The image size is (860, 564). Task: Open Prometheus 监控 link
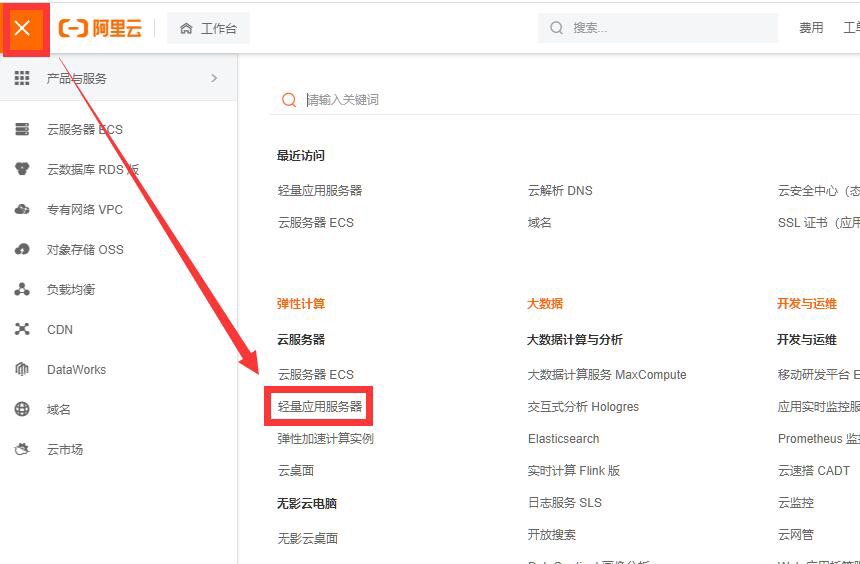818,438
